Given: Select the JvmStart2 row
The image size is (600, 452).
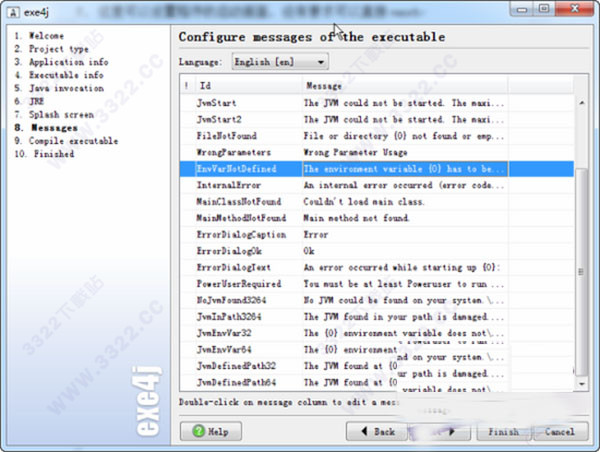Looking at the screenshot, I should [x=377, y=119].
